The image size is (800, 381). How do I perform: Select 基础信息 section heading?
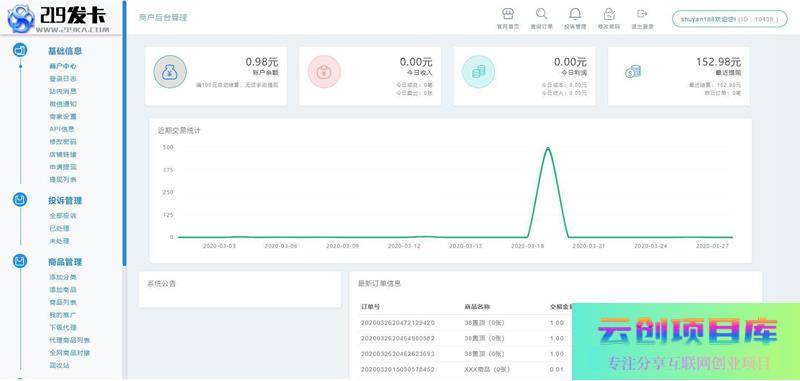(65, 51)
